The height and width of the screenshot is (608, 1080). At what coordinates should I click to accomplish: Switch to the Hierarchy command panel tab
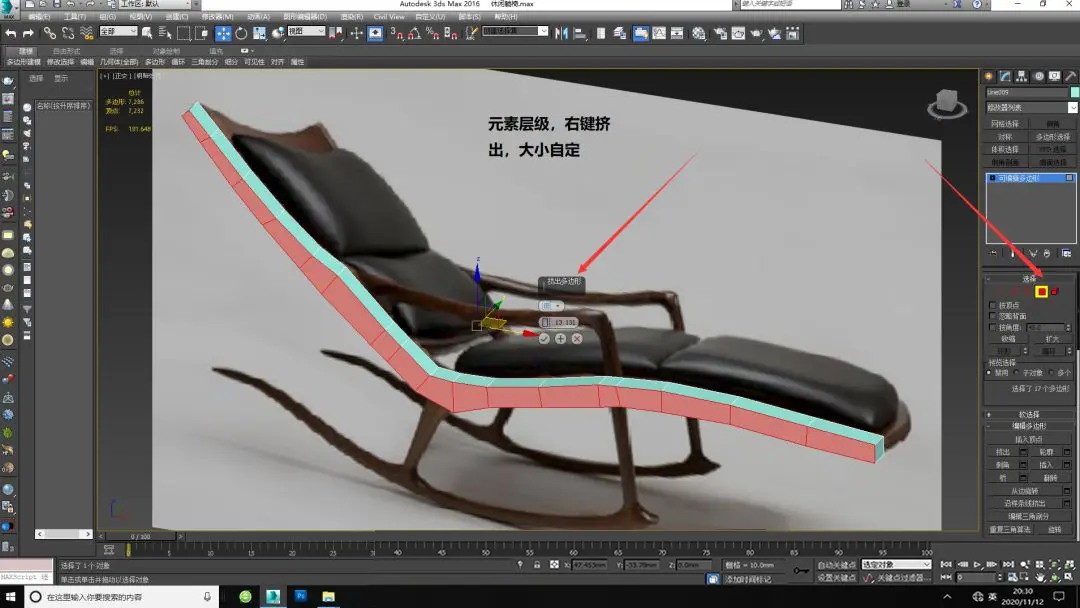pyautogui.click(x=1021, y=76)
